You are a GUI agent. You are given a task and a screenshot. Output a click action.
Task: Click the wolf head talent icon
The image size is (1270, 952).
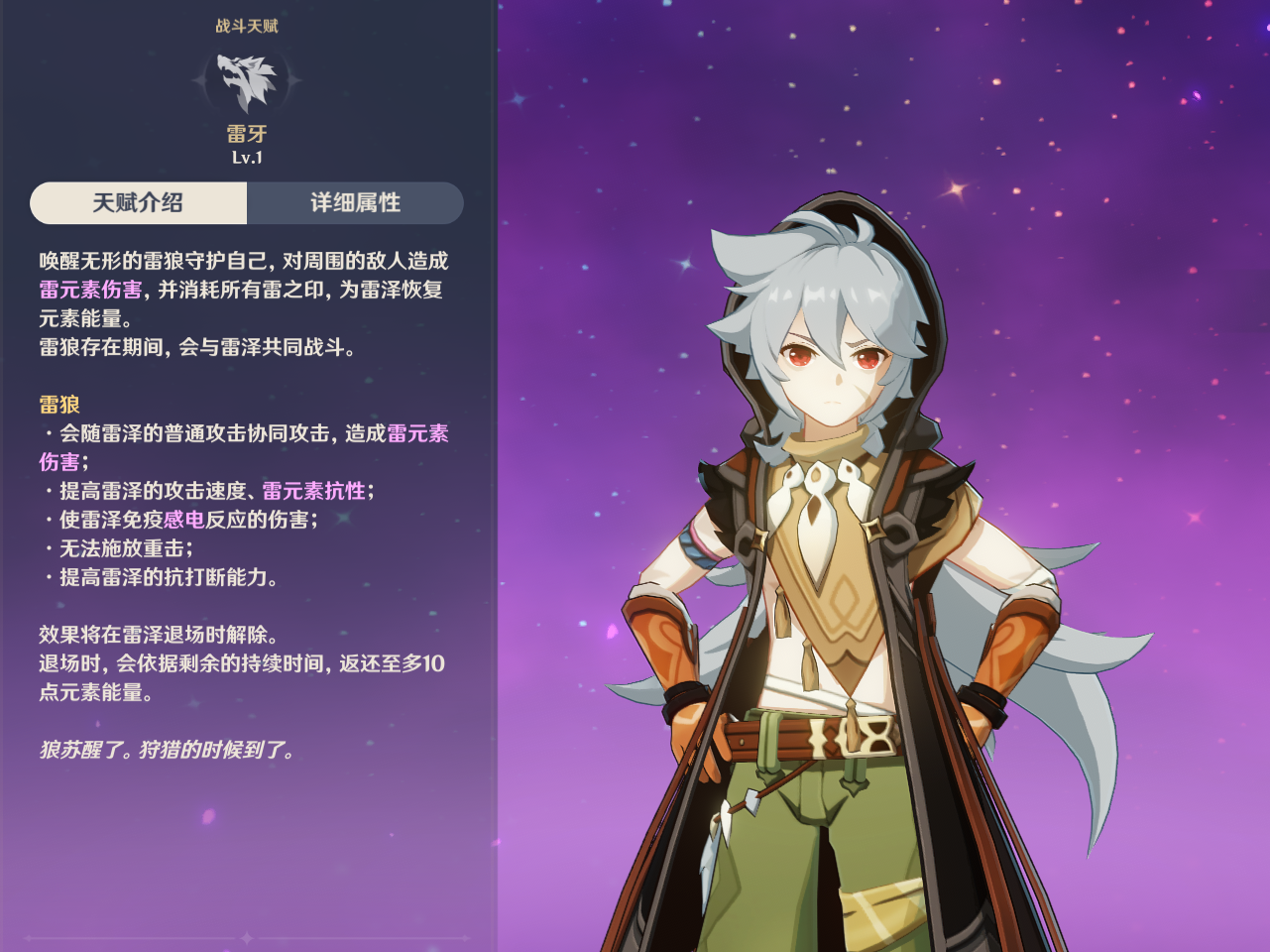coord(247,81)
